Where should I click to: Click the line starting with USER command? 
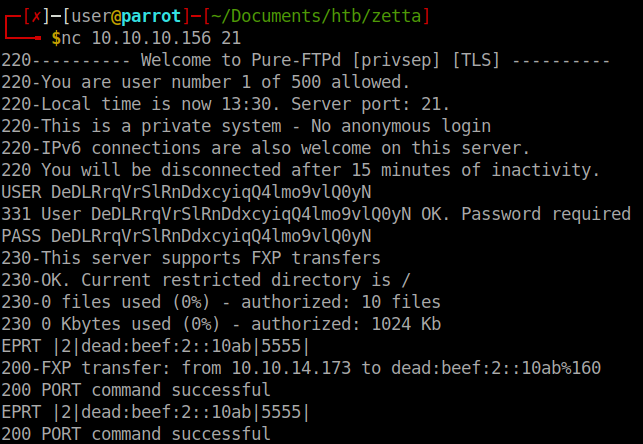[186, 192]
